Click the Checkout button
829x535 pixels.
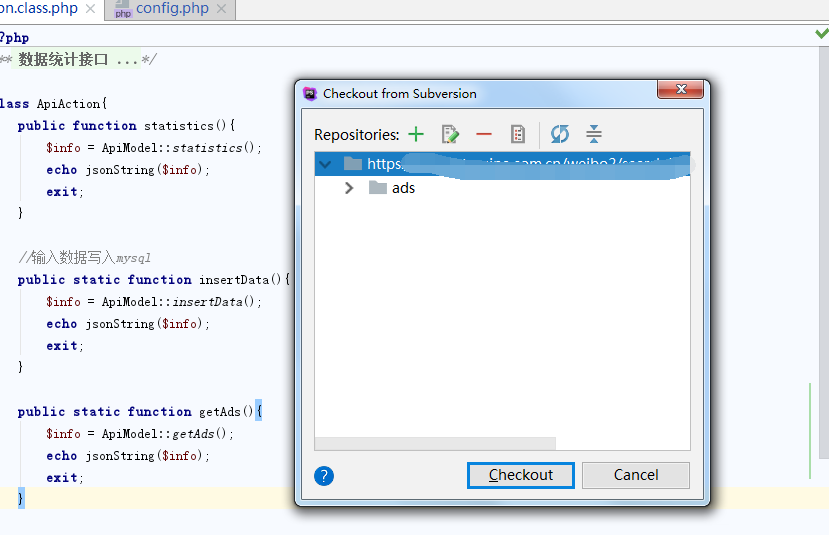pyautogui.click(x=521, y=475)
